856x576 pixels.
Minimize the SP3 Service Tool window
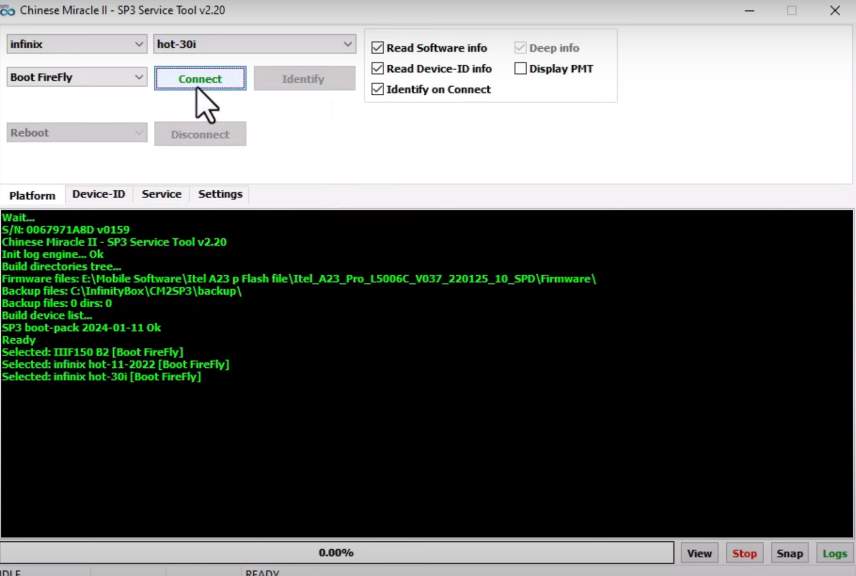750,10
